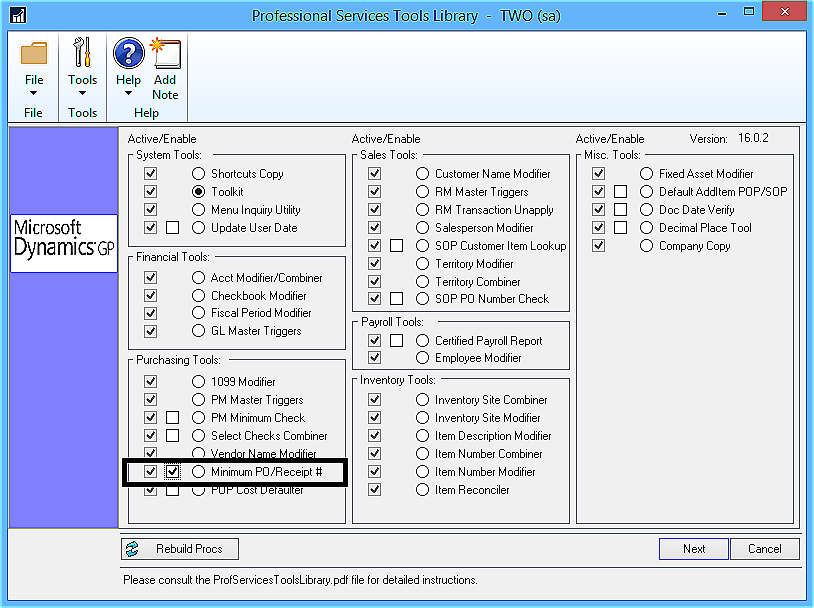Select the Company Copy radio button
The width and height of the screenshot is (814, 608).
pos(646,245)
